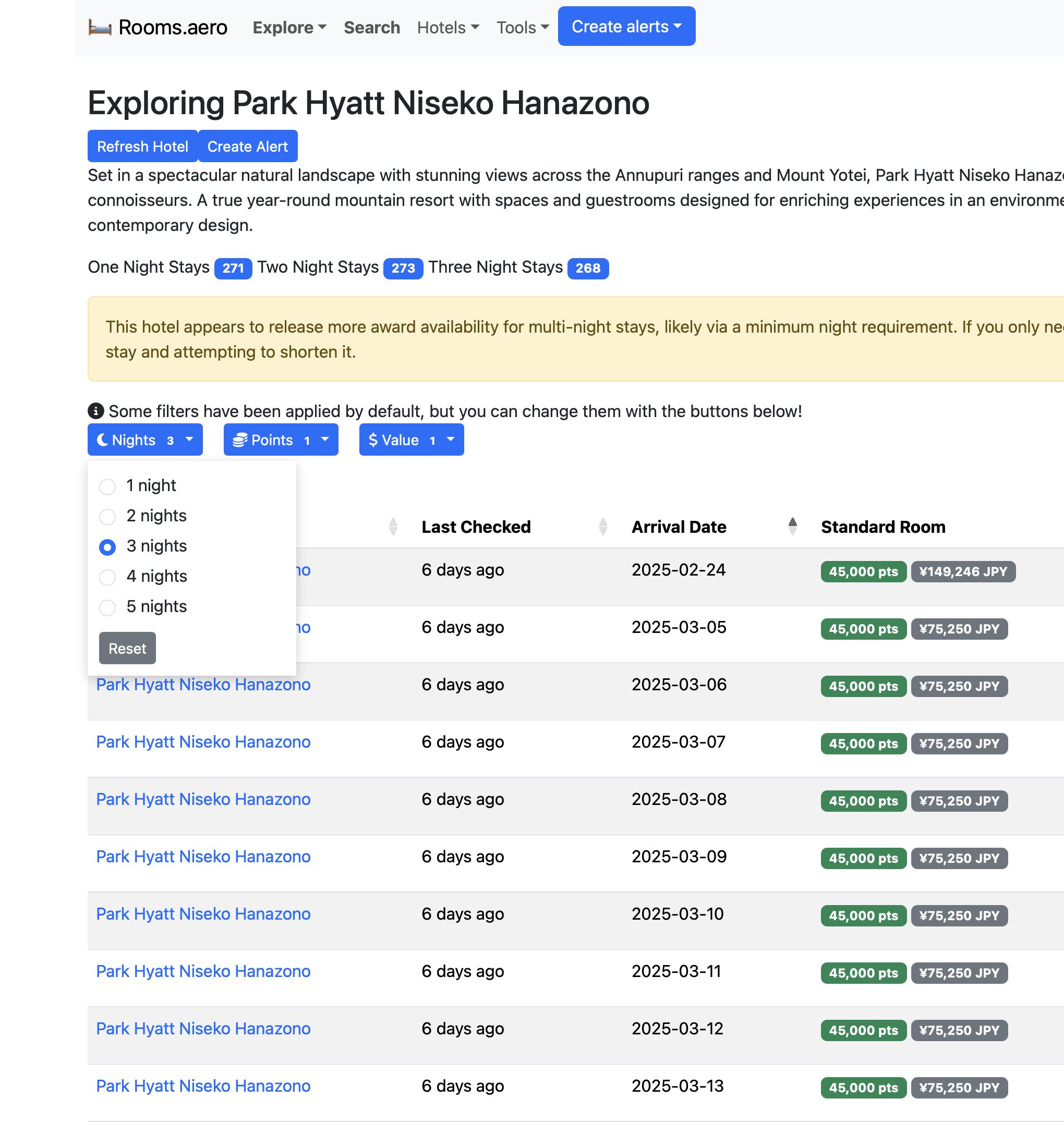Select the 4 nights radio option
1064x1123 pixels.
[x=107, y=577]
